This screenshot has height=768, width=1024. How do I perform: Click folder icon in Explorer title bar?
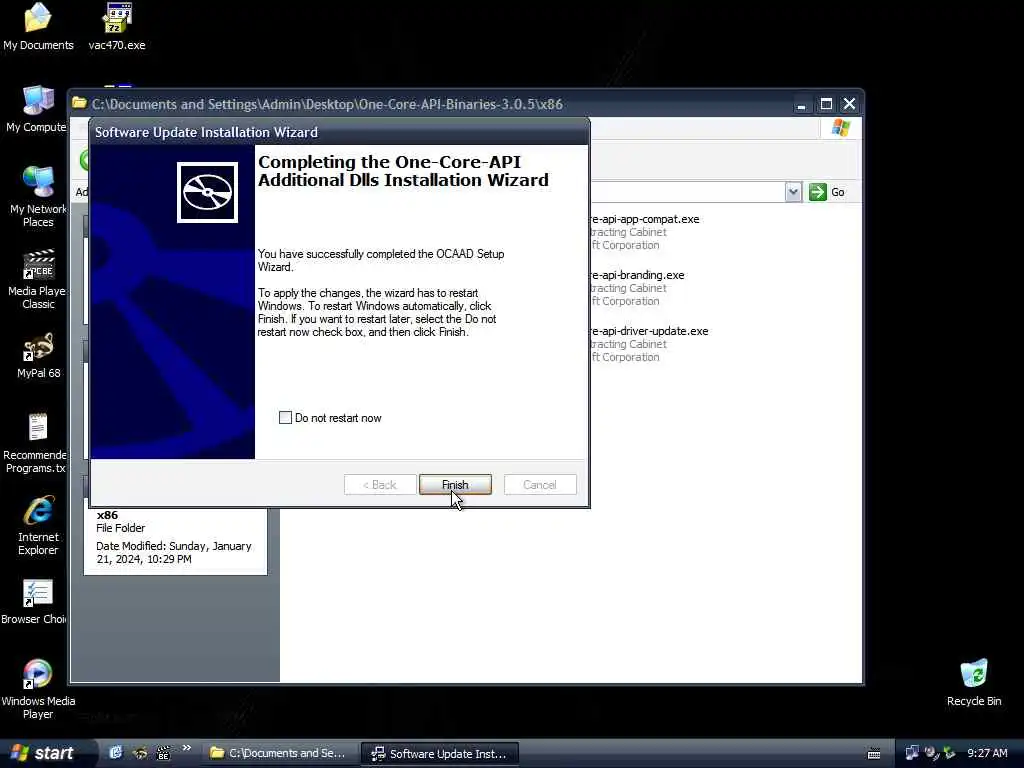click(x=79, y=103)
